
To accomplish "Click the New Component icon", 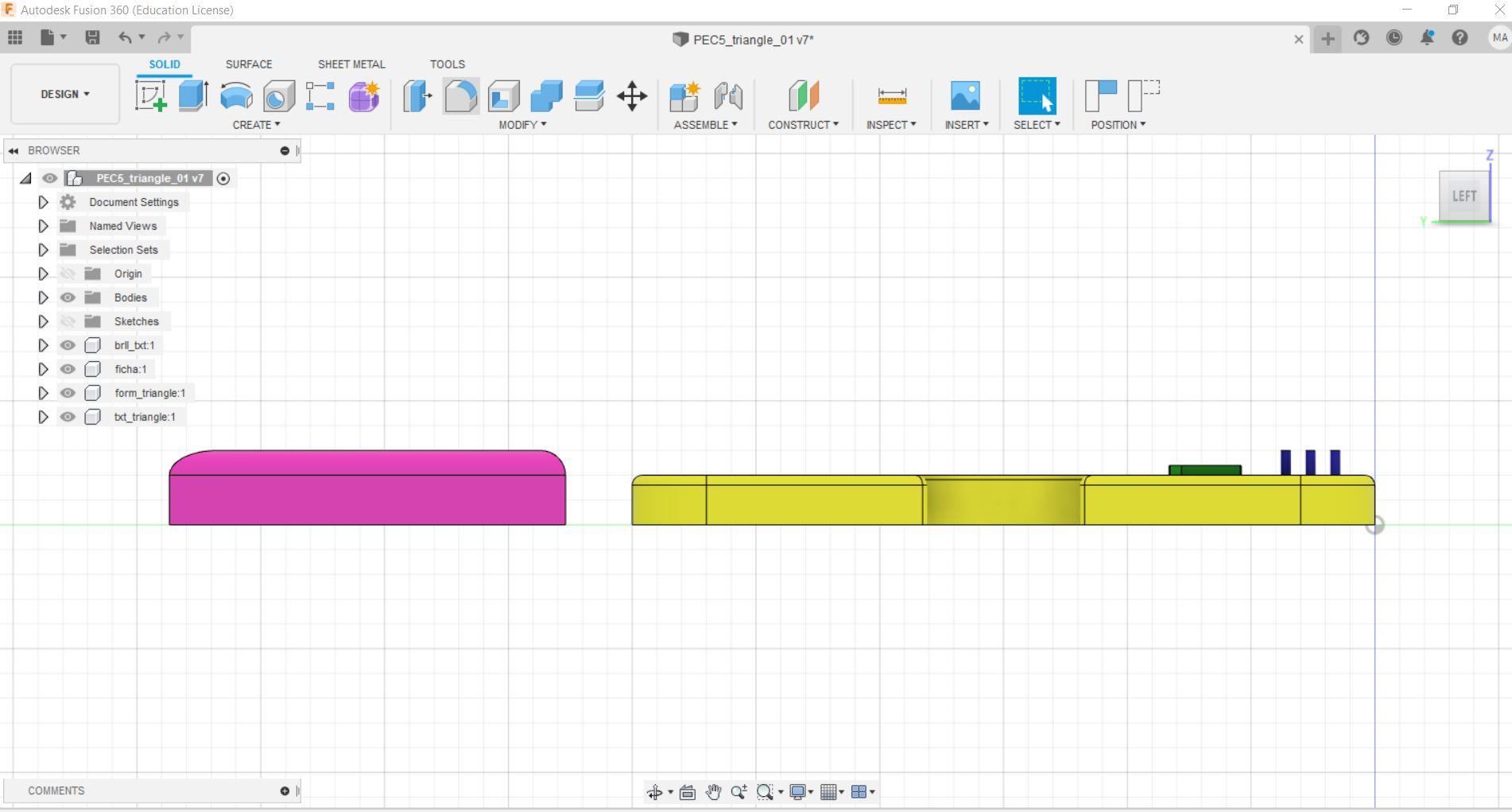I will coord(684,96).
